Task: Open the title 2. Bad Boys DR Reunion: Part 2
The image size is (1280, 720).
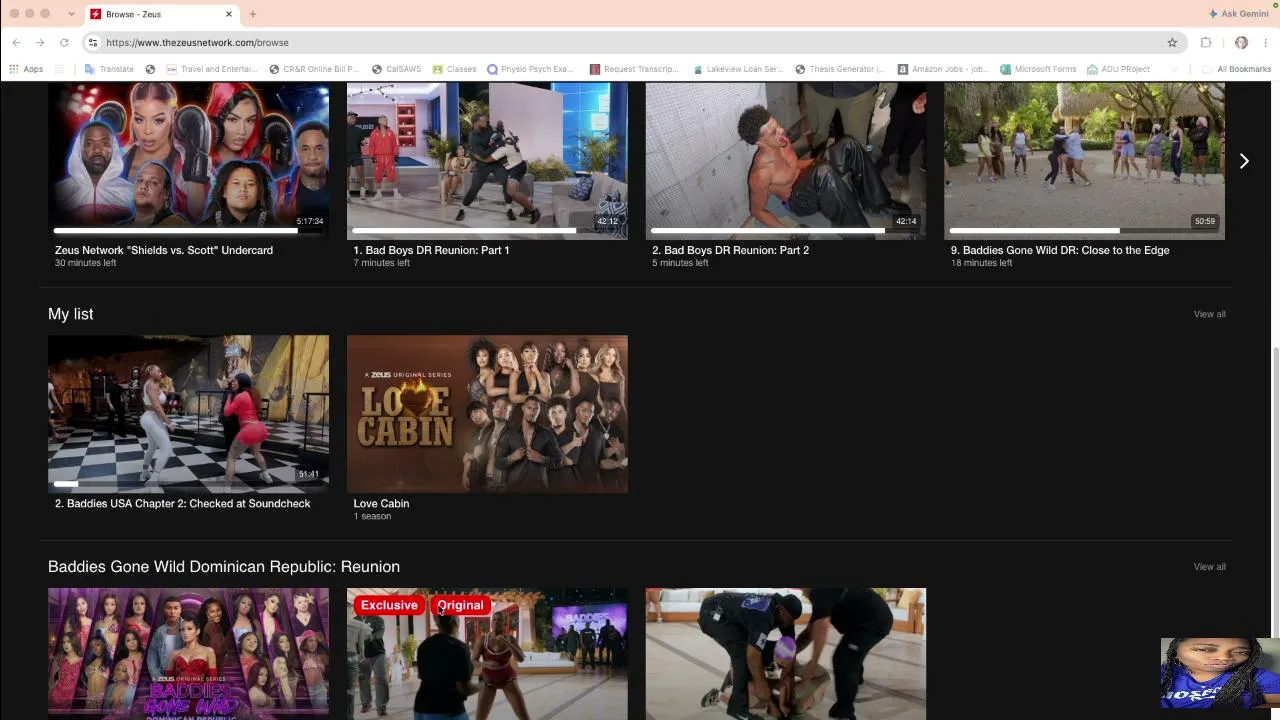Action: [730, 250]
